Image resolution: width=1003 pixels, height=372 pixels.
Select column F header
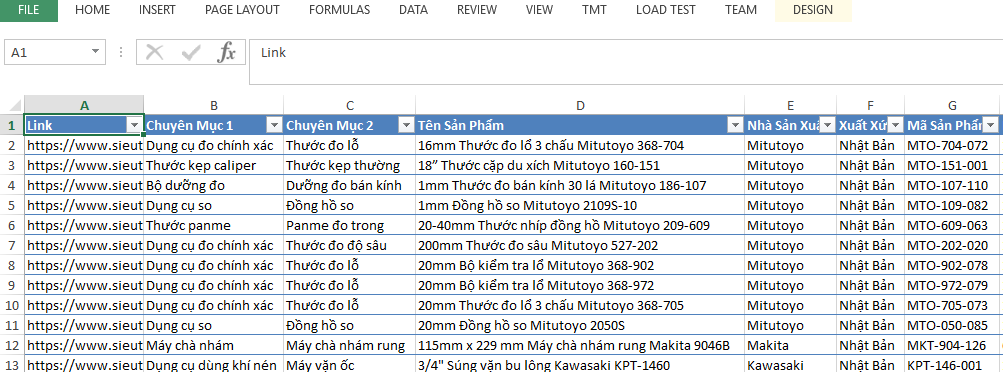(x=870, y=105)
